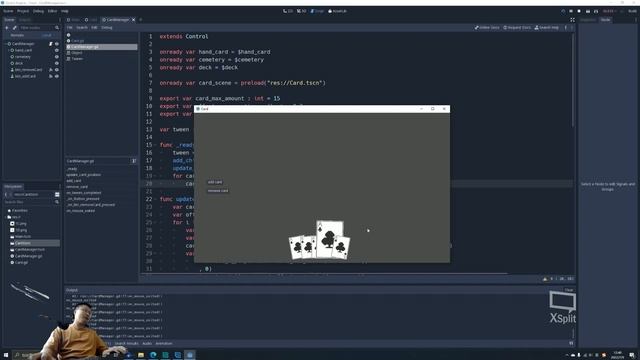Viewport: 640px width, 360px height.
Task: Switch to the Import dock tab
Action: click(25, 20)
